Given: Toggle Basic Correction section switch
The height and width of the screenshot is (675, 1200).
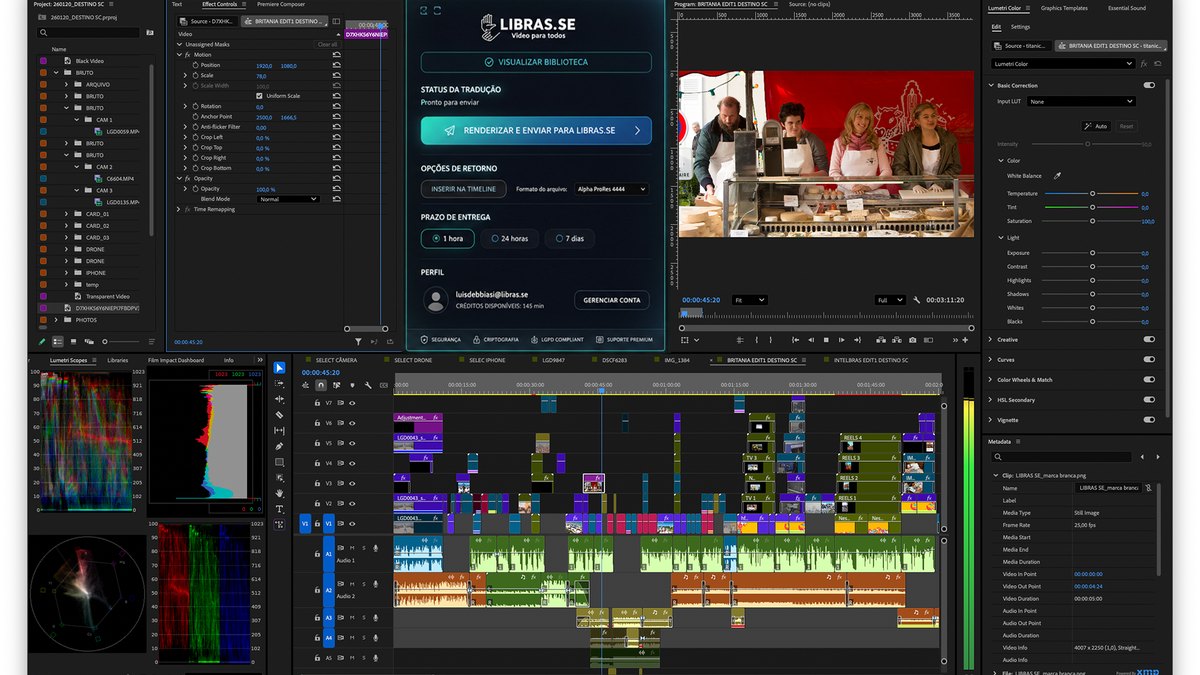Looking at the screenshot, I should click(1149, 85).
